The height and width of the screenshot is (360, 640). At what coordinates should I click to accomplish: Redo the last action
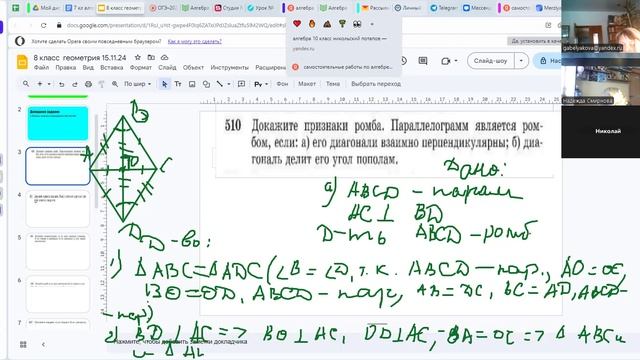tap(75, 84)
